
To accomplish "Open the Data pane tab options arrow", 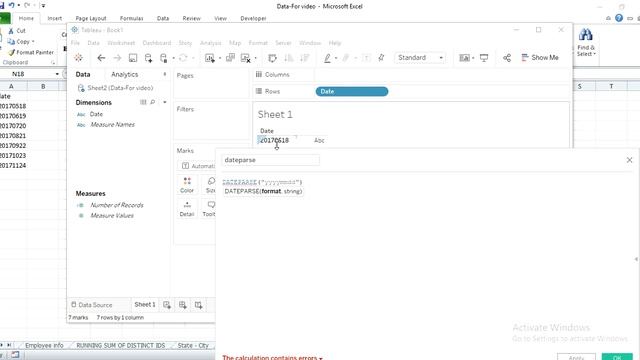I will (x=165, y=74).
